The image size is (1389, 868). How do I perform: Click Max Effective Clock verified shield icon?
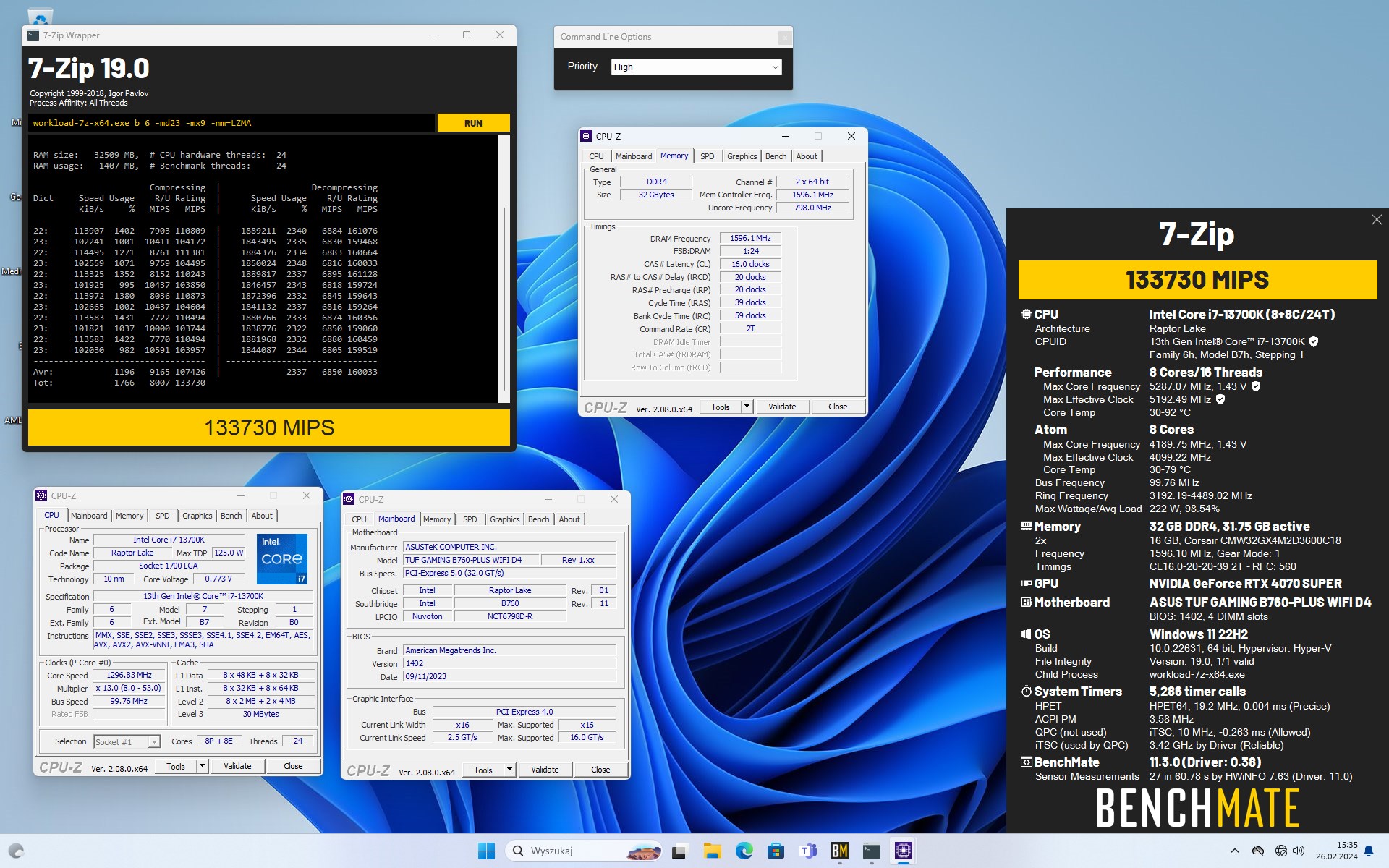point(1220,399)
